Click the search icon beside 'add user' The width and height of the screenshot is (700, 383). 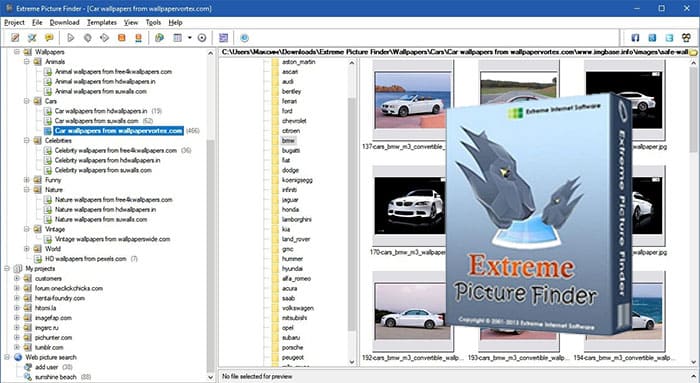pyautogui.click(x=28, y=367)
